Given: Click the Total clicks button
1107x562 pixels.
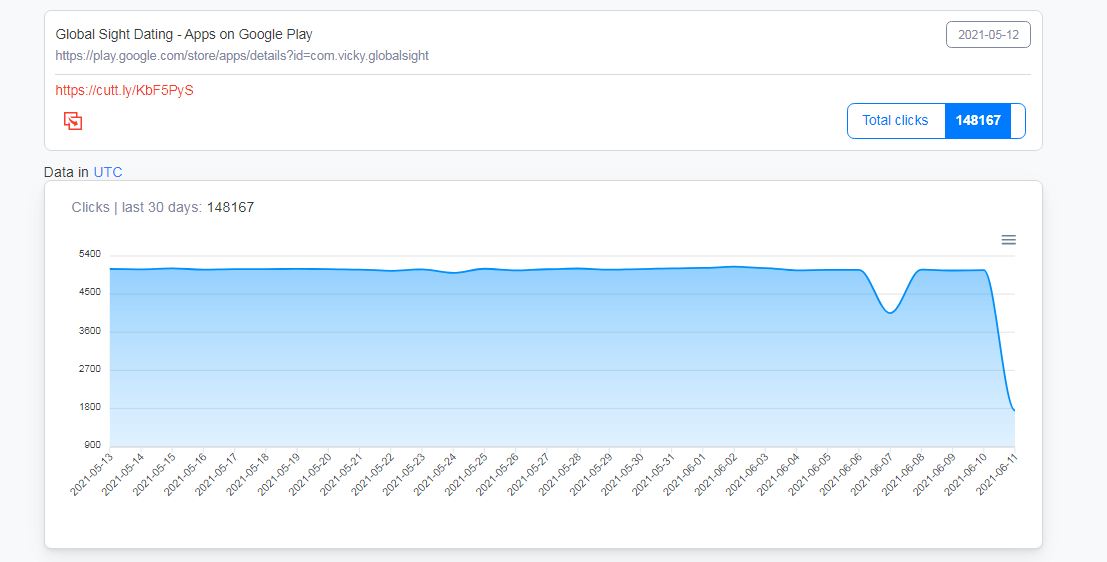Looking at the screenshot, I should [895, 120].
